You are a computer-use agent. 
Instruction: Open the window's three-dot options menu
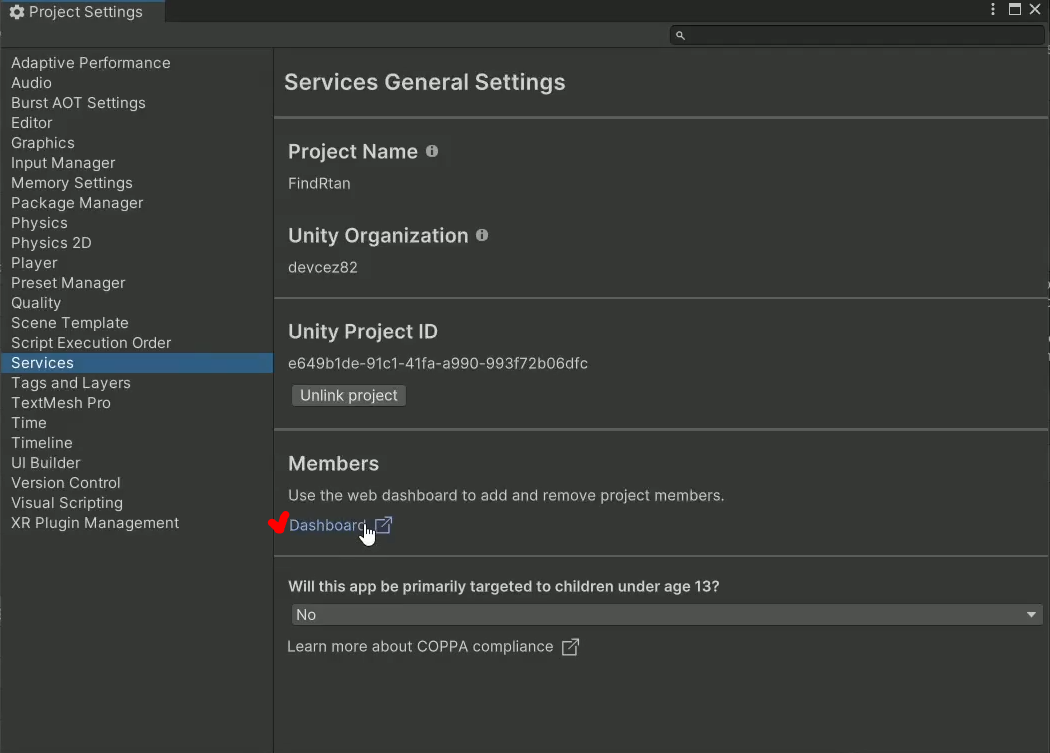point(993,9)
